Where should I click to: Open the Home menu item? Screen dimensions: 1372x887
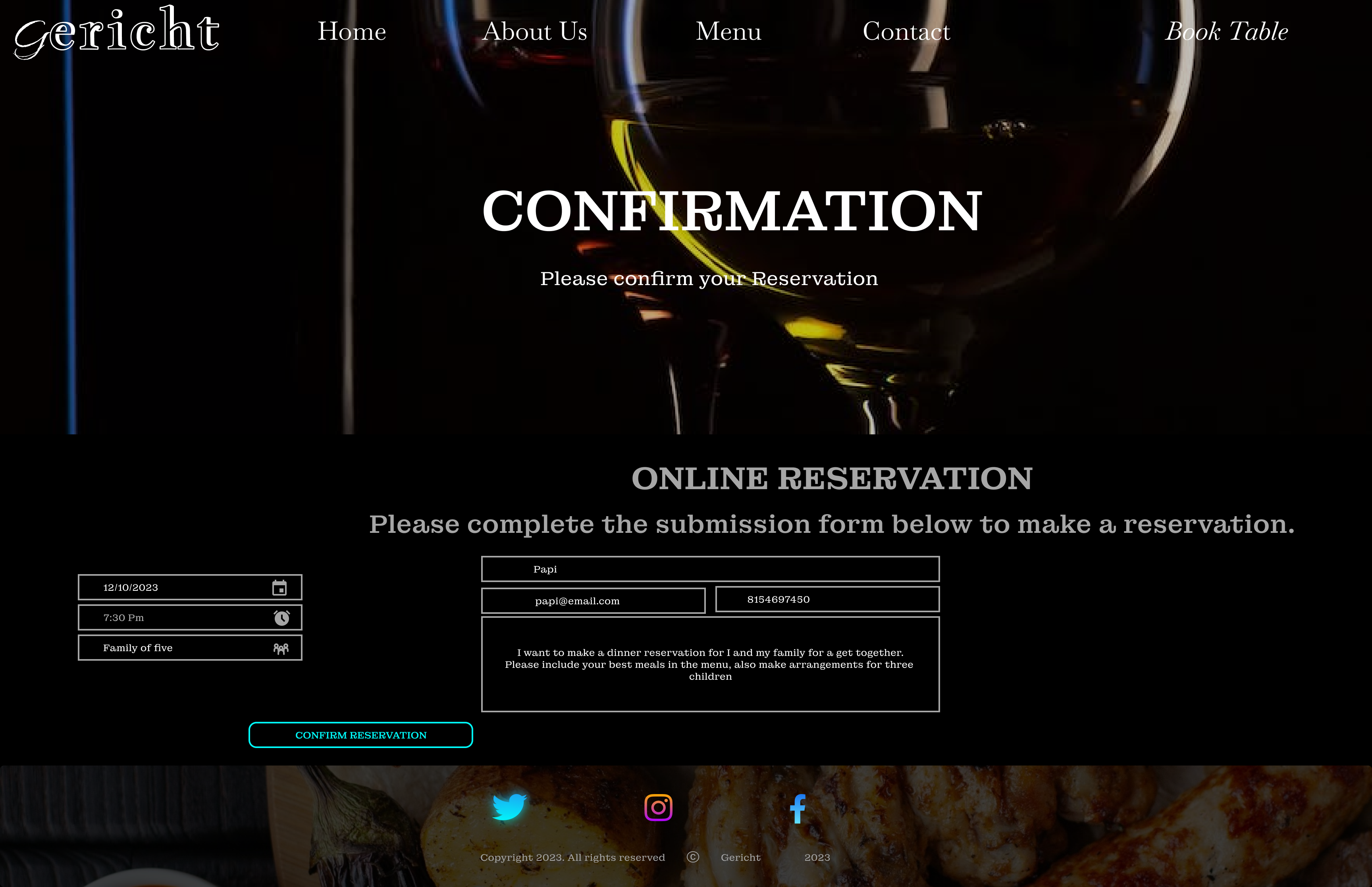coord(352,32)
